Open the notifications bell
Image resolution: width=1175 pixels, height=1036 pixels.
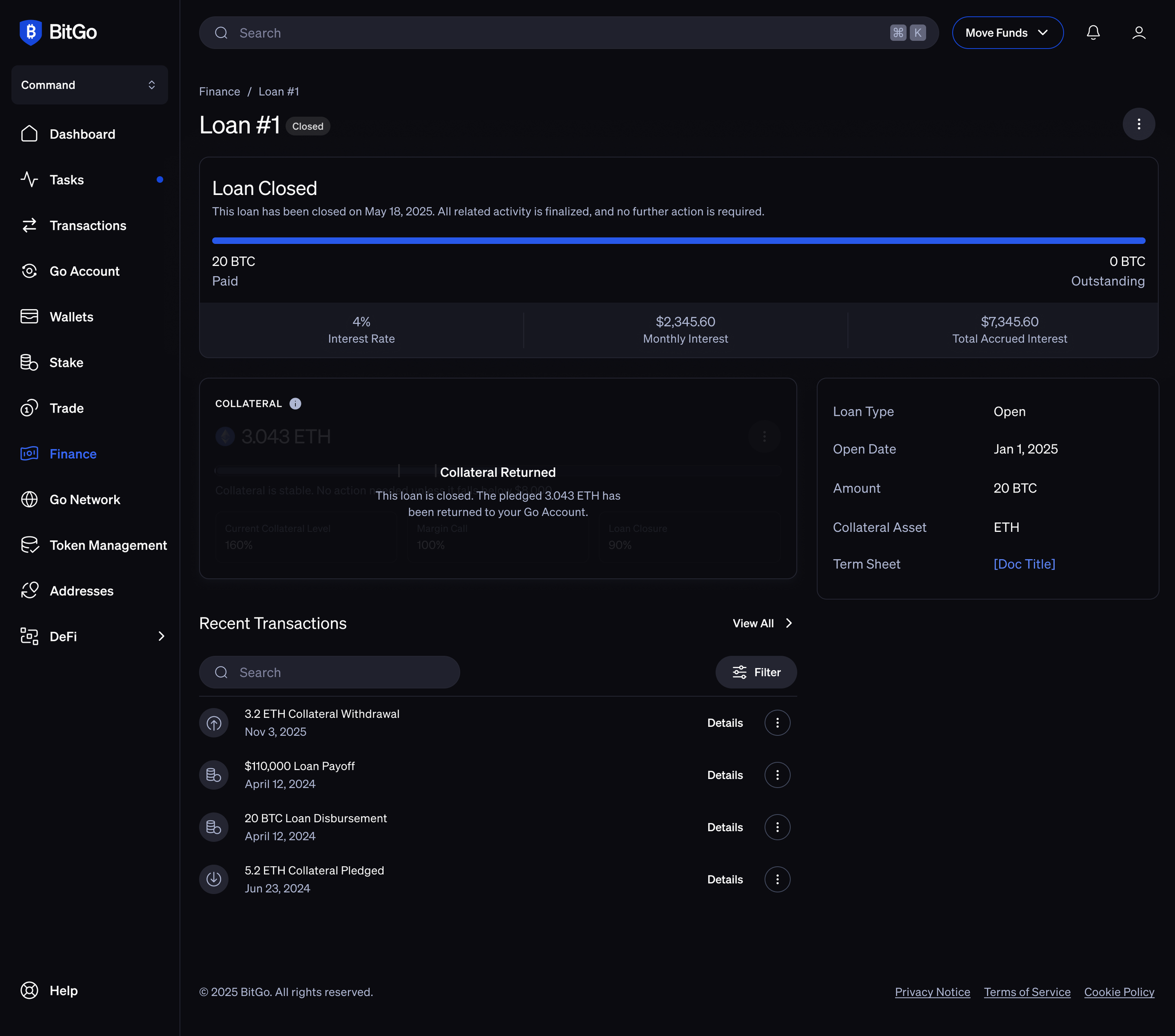(x=1093, y=33)
